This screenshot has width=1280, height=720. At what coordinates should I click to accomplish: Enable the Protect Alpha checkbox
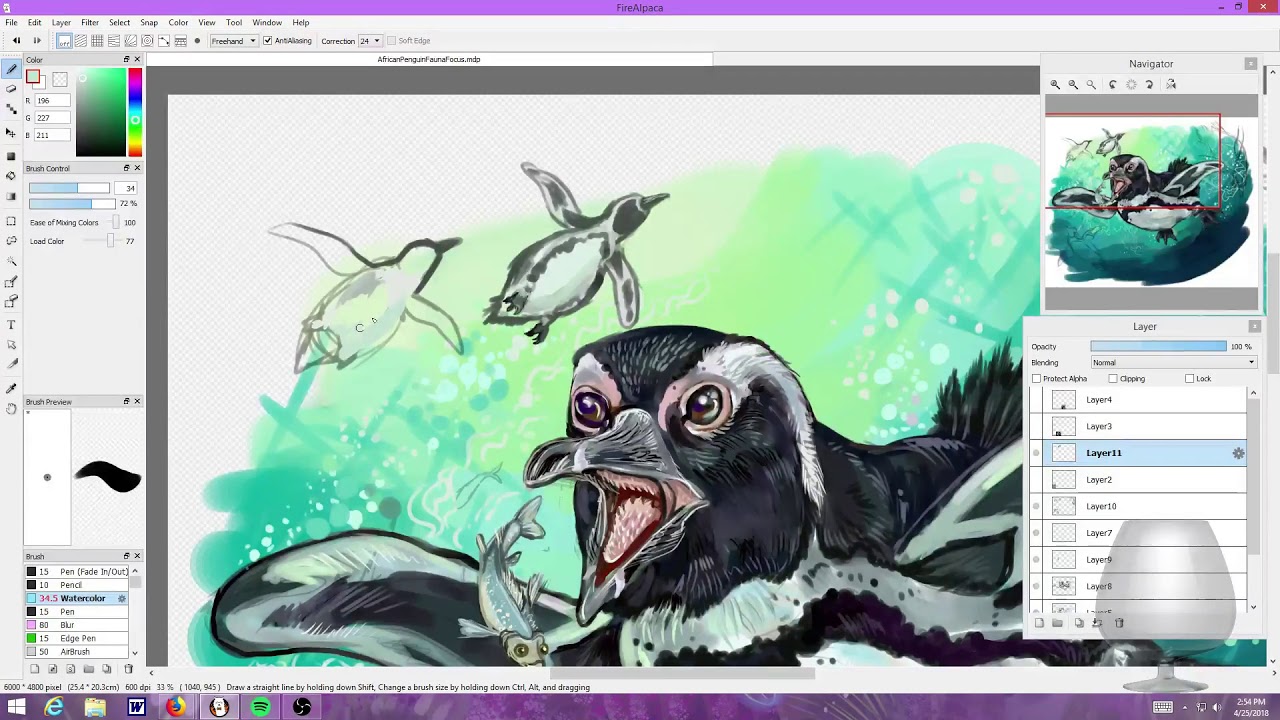(x=1036, y=379)
